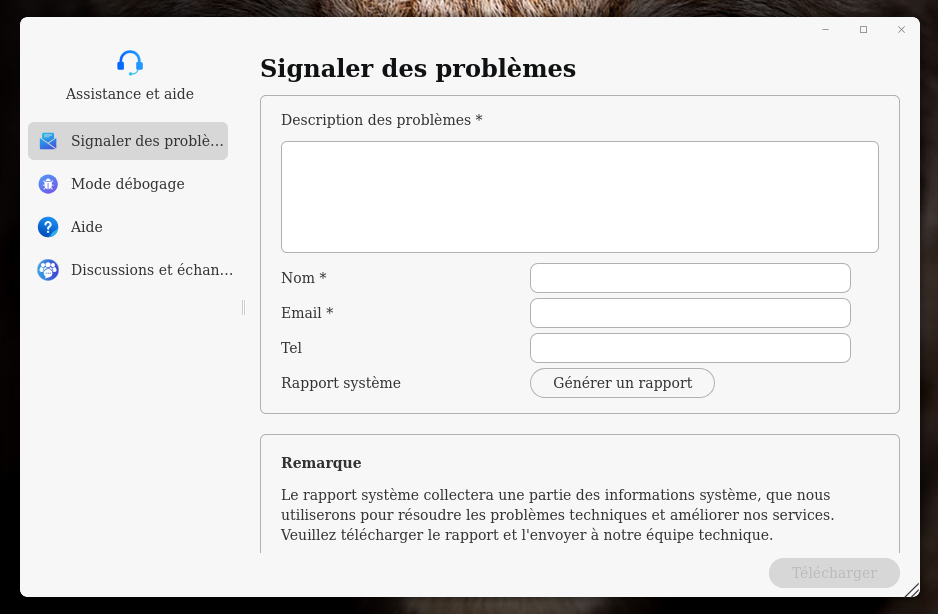Close the Assistance et aide window
The width and height of the screenshot is (938, 614).
(x=901, y=30)
